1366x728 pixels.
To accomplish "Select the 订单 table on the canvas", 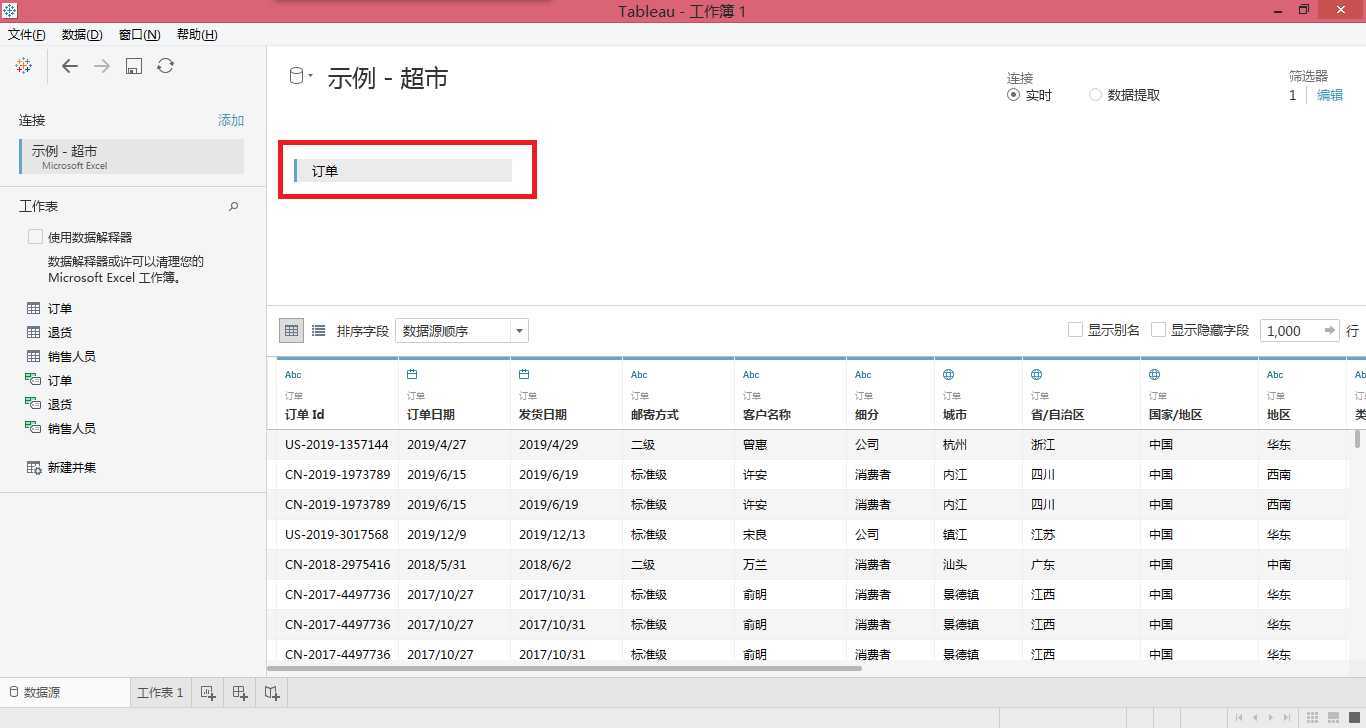I will point(403,171).
